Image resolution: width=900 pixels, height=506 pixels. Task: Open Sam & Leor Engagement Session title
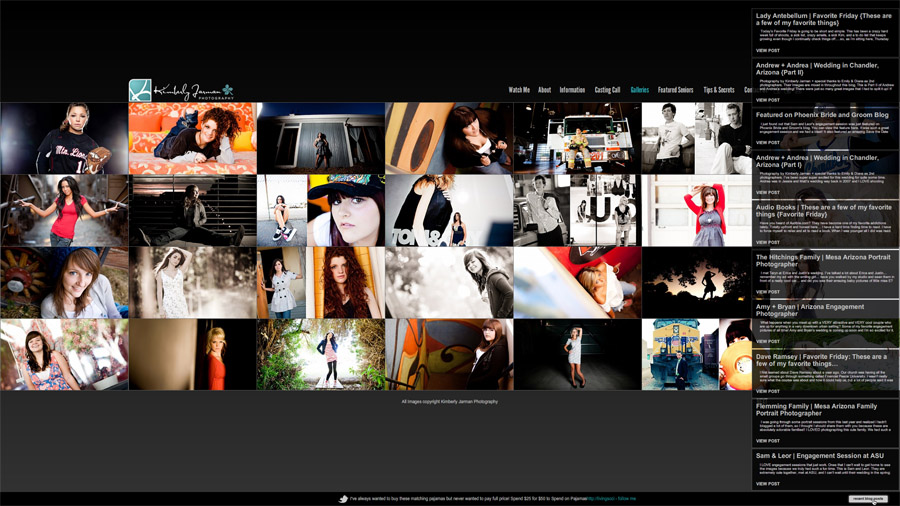(820, 456)
